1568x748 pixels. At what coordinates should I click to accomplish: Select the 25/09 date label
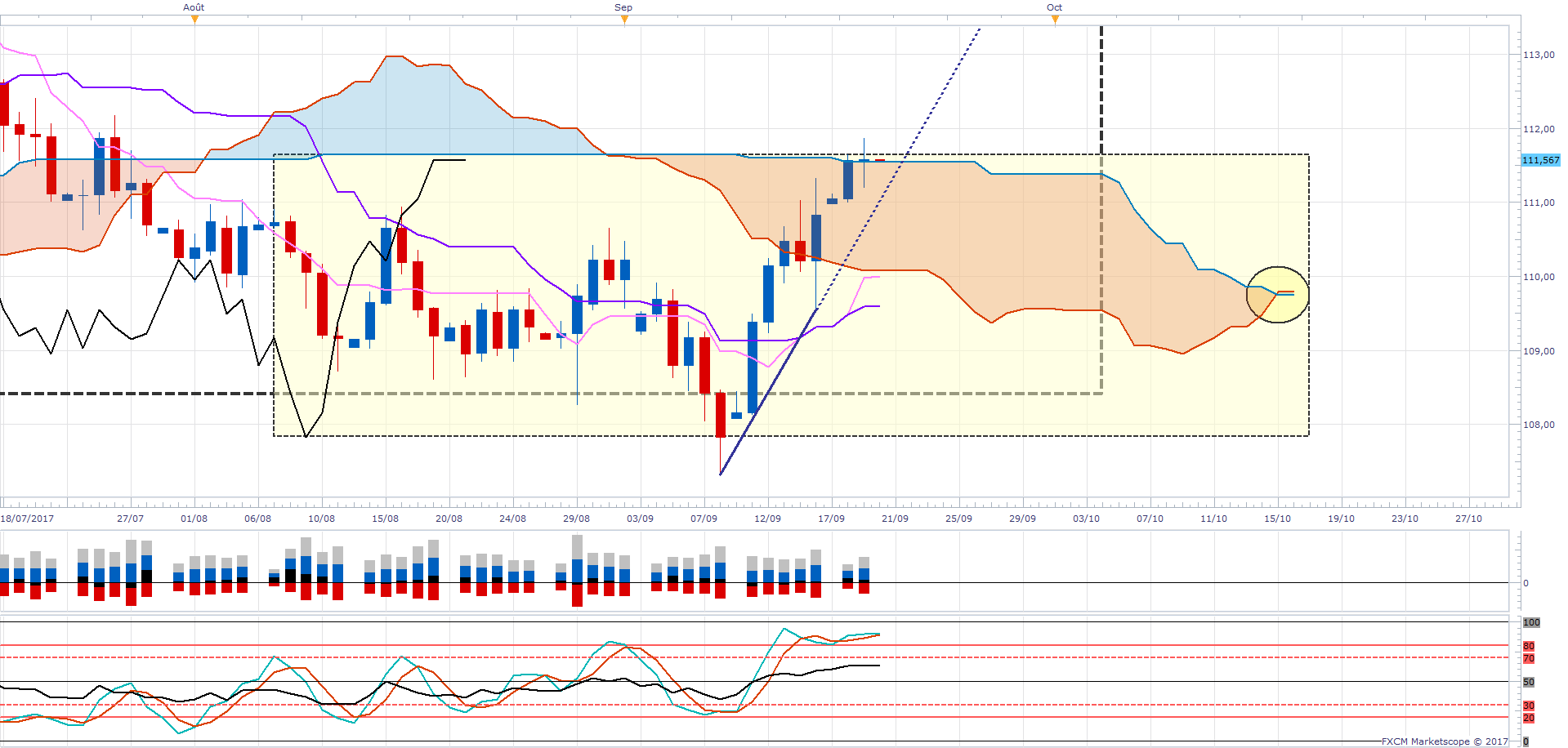pos(958,519)
